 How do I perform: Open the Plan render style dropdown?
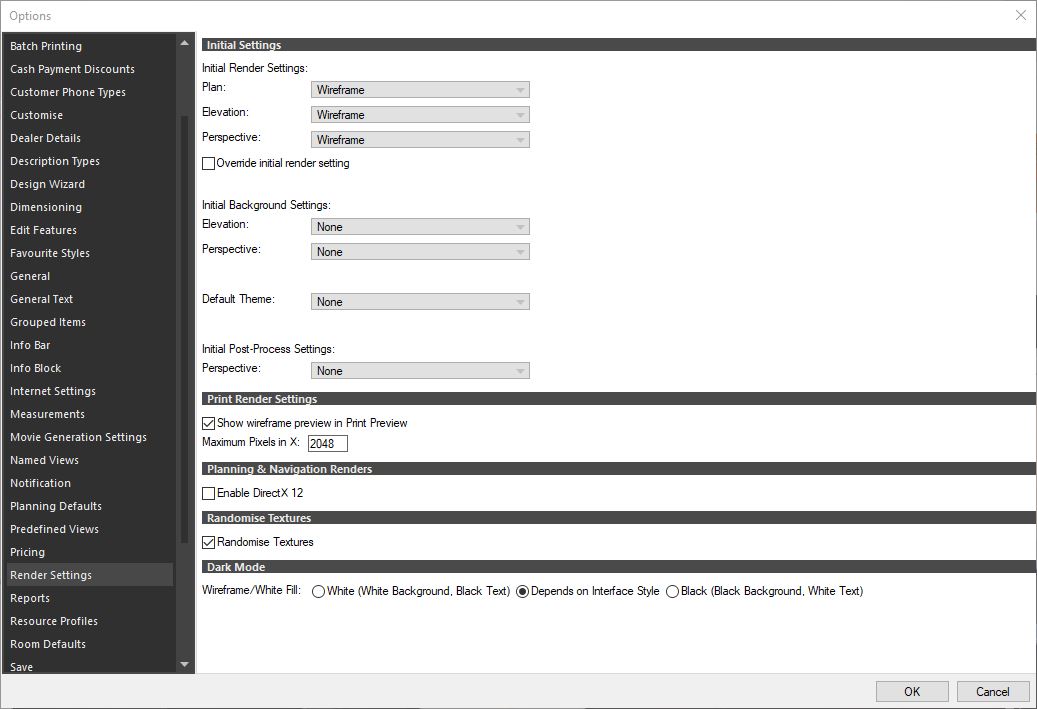click(419, 89)
